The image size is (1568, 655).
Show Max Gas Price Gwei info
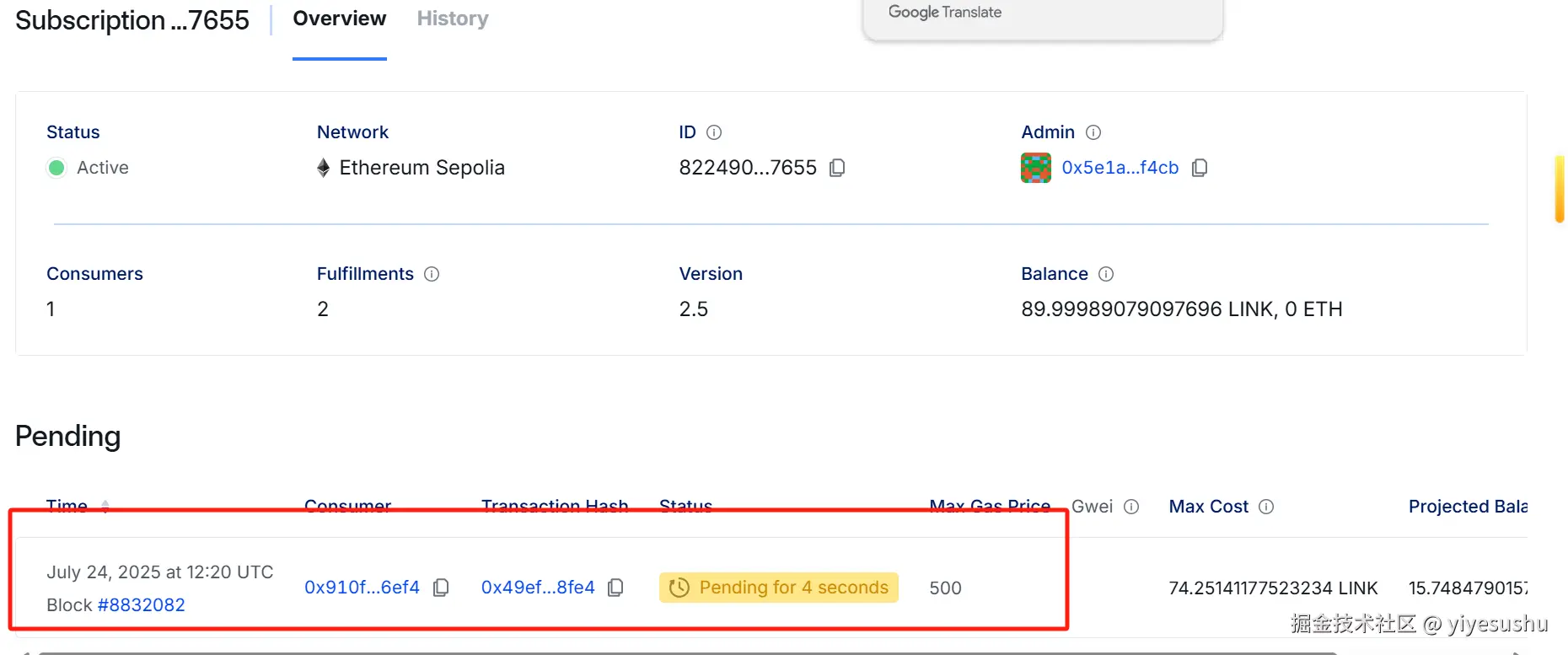(1131, 507)
